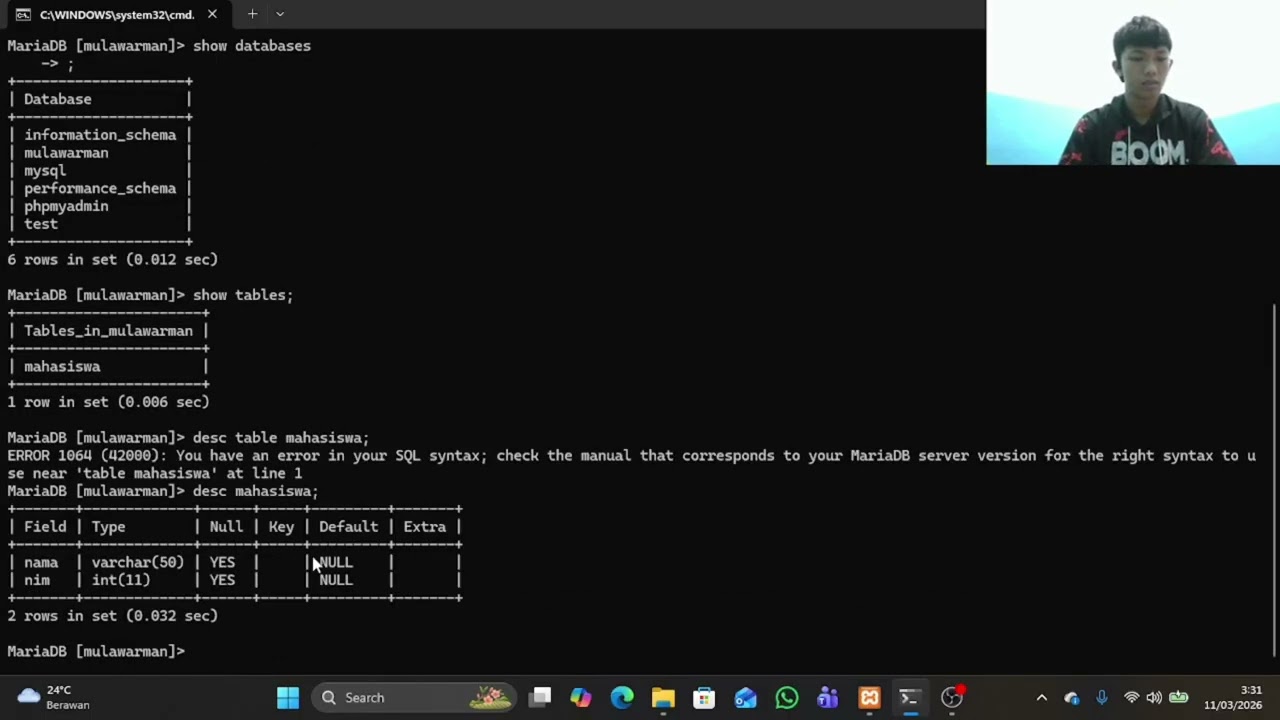
Task: Open OneDrive cloud tray icon
Action: coord(1072,698)
